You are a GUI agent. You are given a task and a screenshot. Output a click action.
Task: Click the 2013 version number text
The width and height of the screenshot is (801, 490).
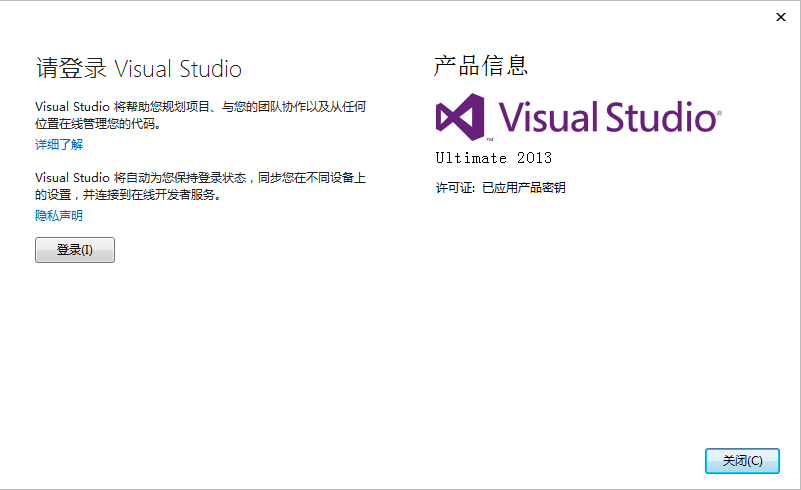[x=535, y=158]
